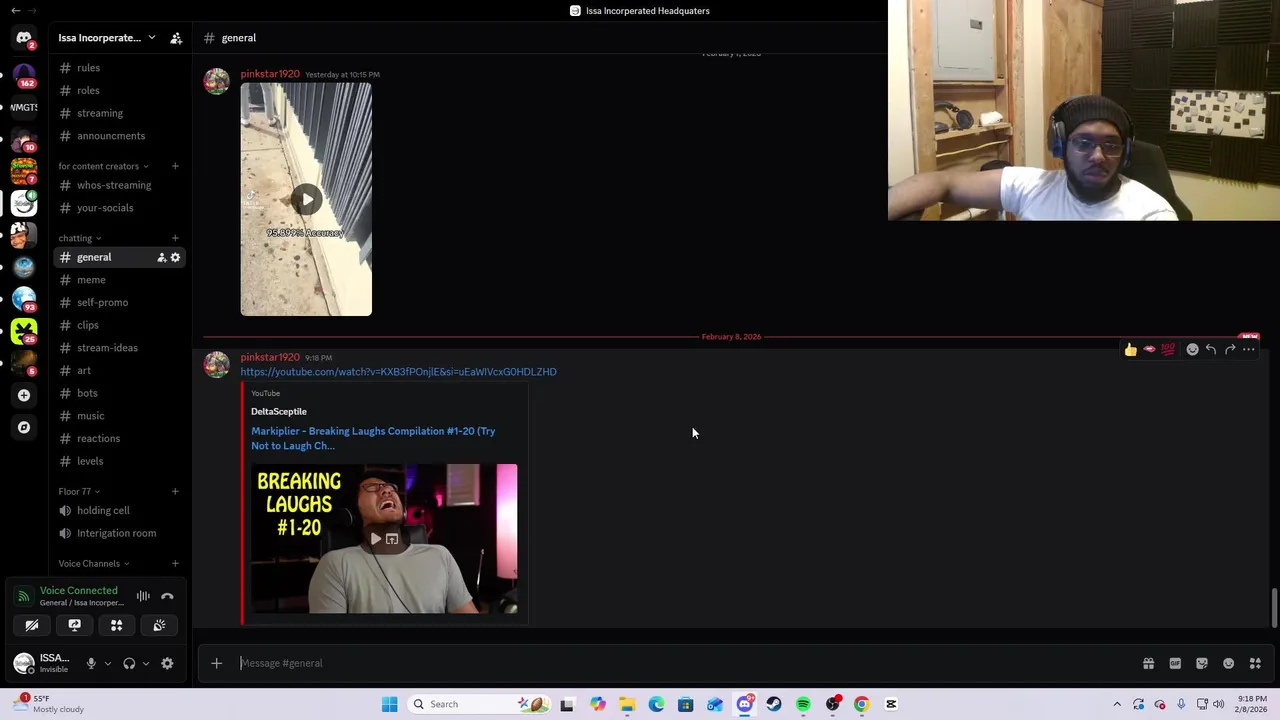Open Discord direct messages home icon

(24, 38)
